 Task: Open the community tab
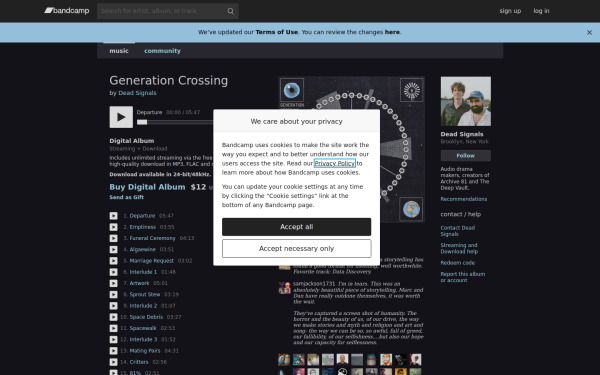coord(162,51)
